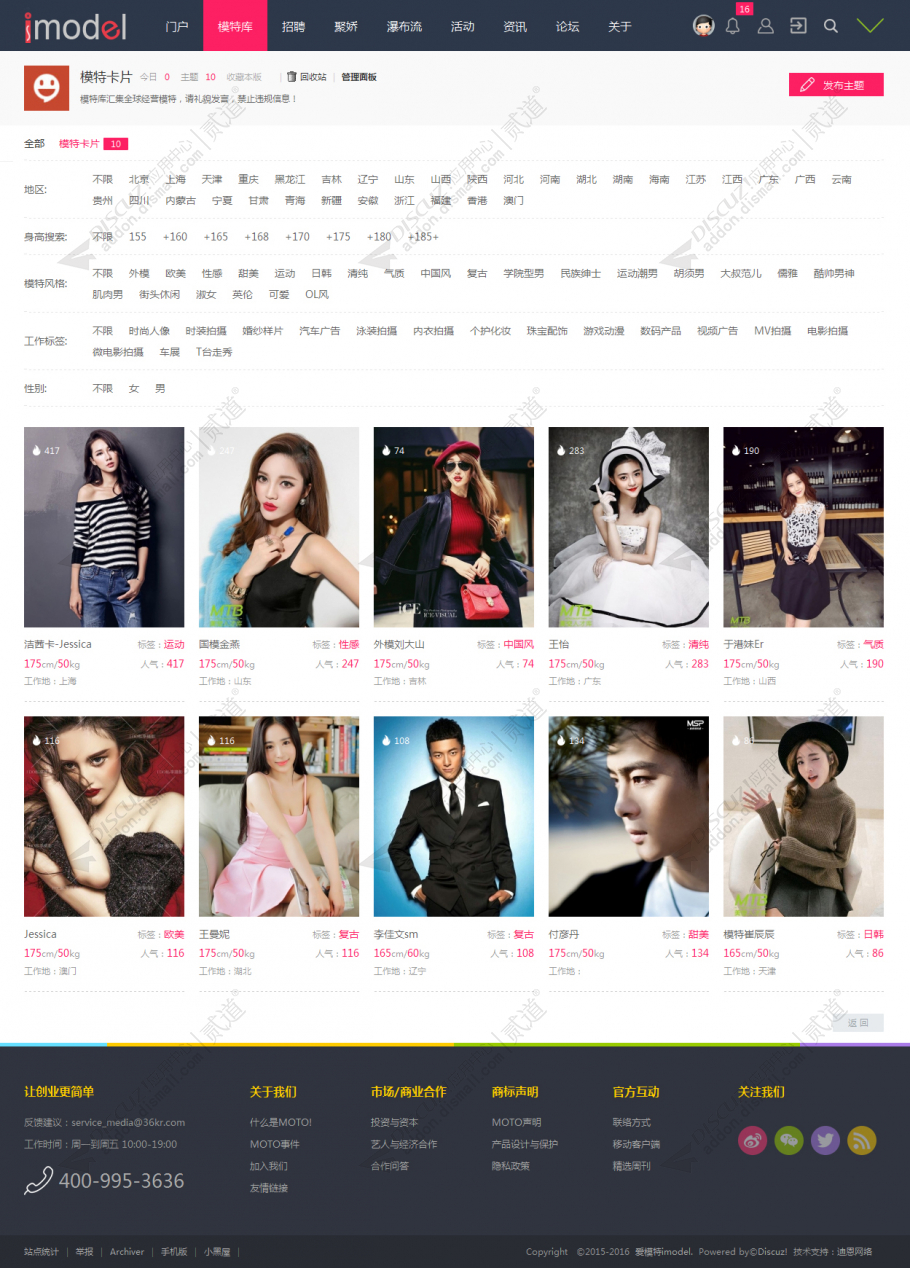Viewport: 910px width, 1268px height.
Task: Open the 招聘 navigation menu item
Action: 293,26
